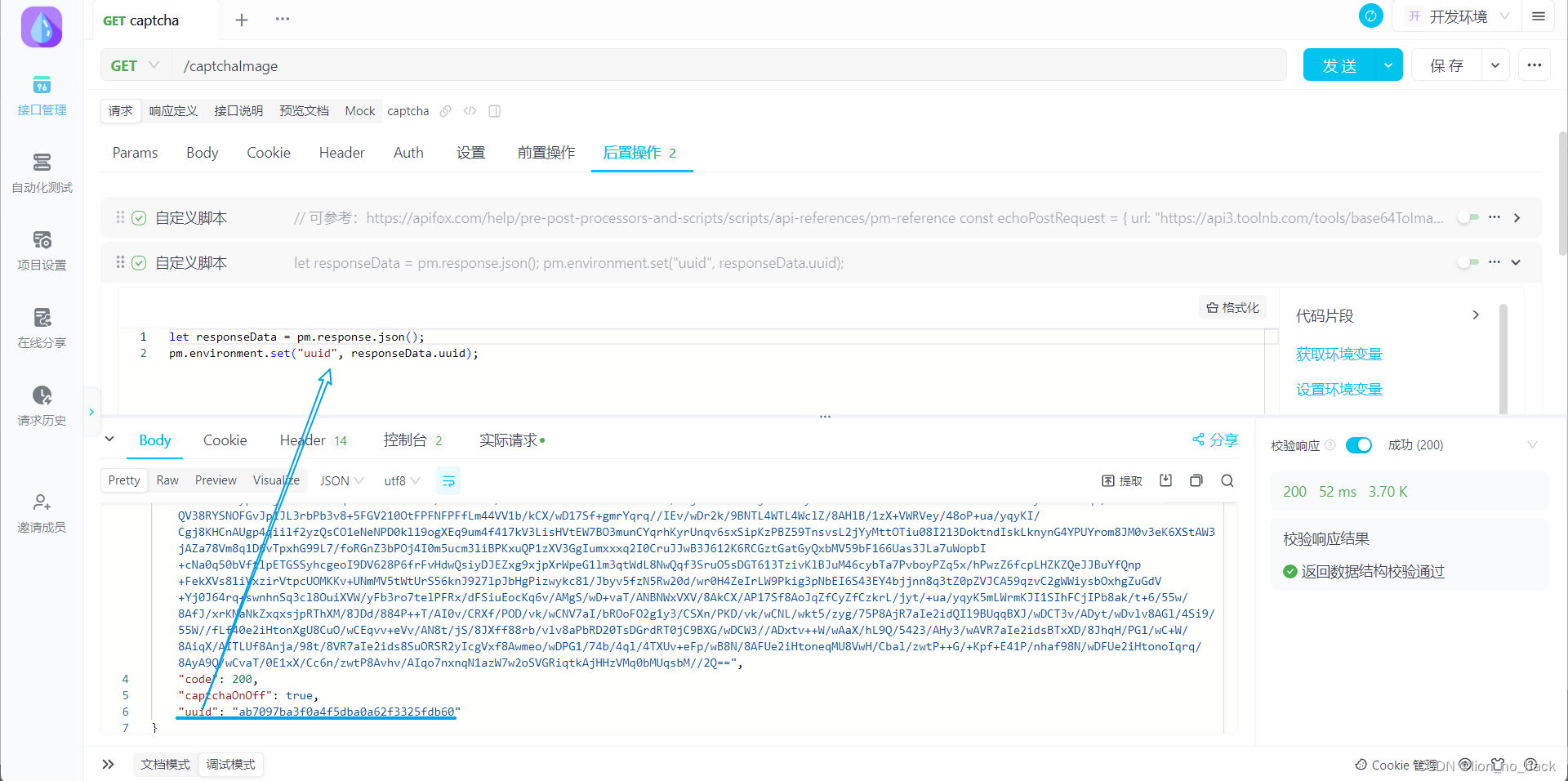1568x781 pixels.
Task: Open tab bar more options ellipsis
Action: (x=283, y=19)
